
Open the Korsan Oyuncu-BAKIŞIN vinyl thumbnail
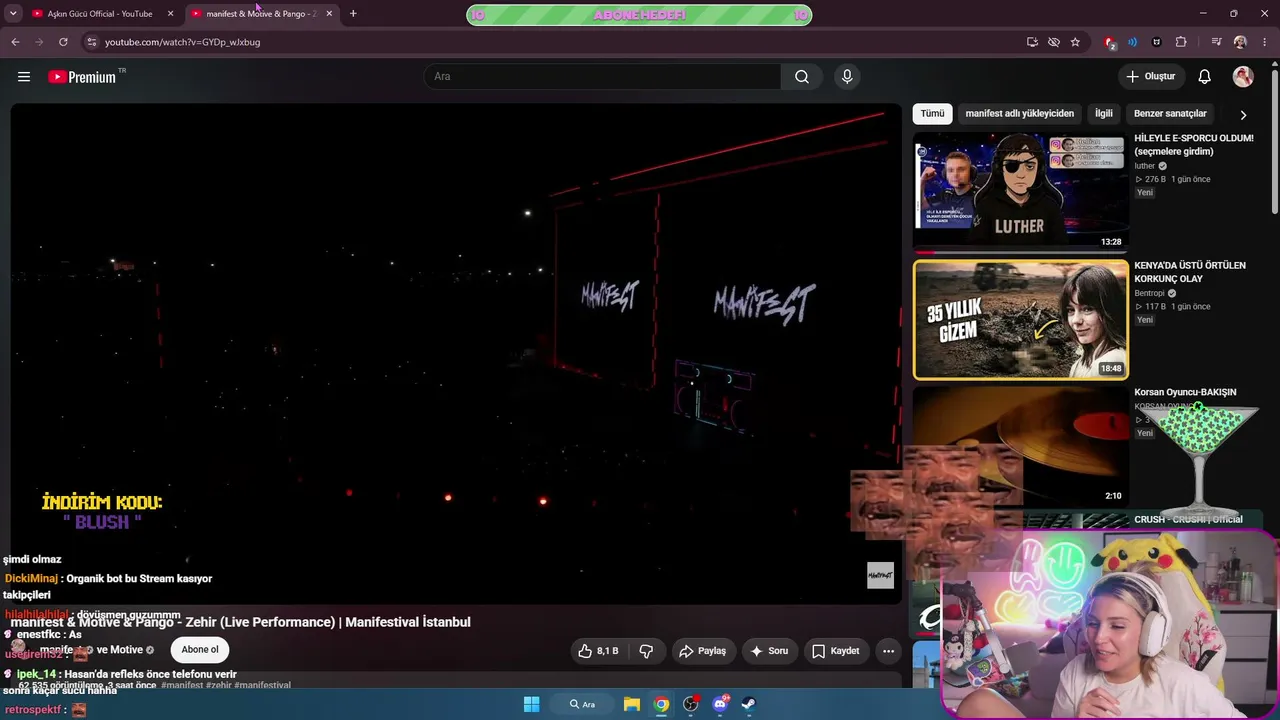(1020, 445)
